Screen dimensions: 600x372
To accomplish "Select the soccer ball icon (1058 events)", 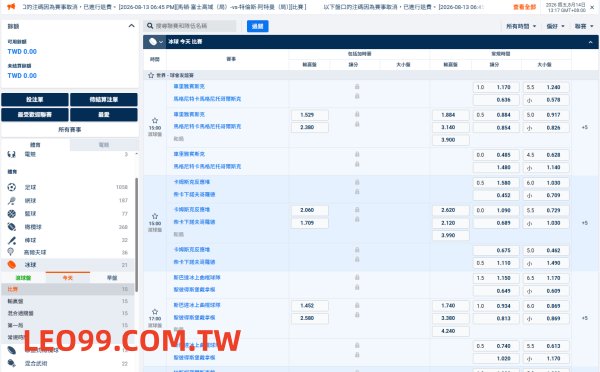I will (x=11, y=187).
